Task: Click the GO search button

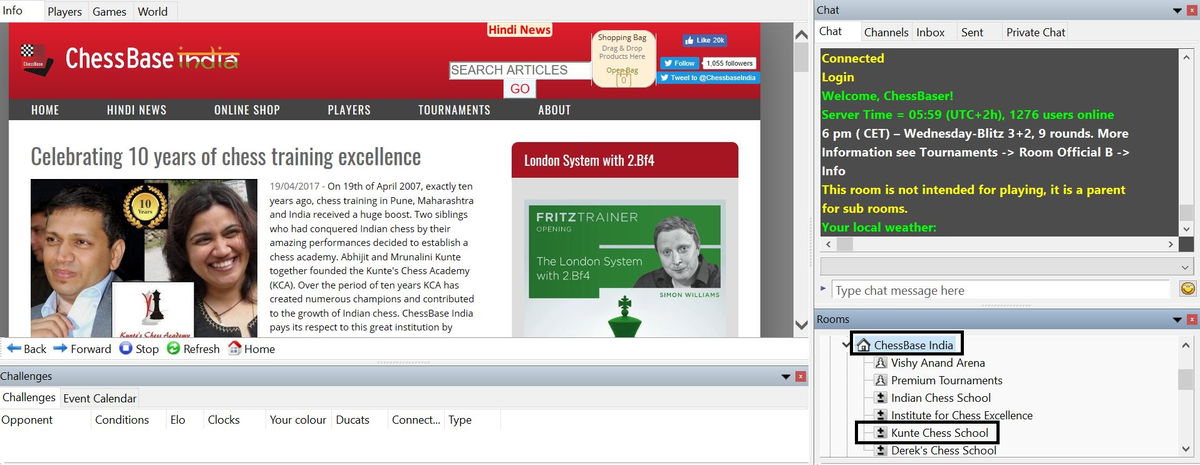Action: coord(520,89)
